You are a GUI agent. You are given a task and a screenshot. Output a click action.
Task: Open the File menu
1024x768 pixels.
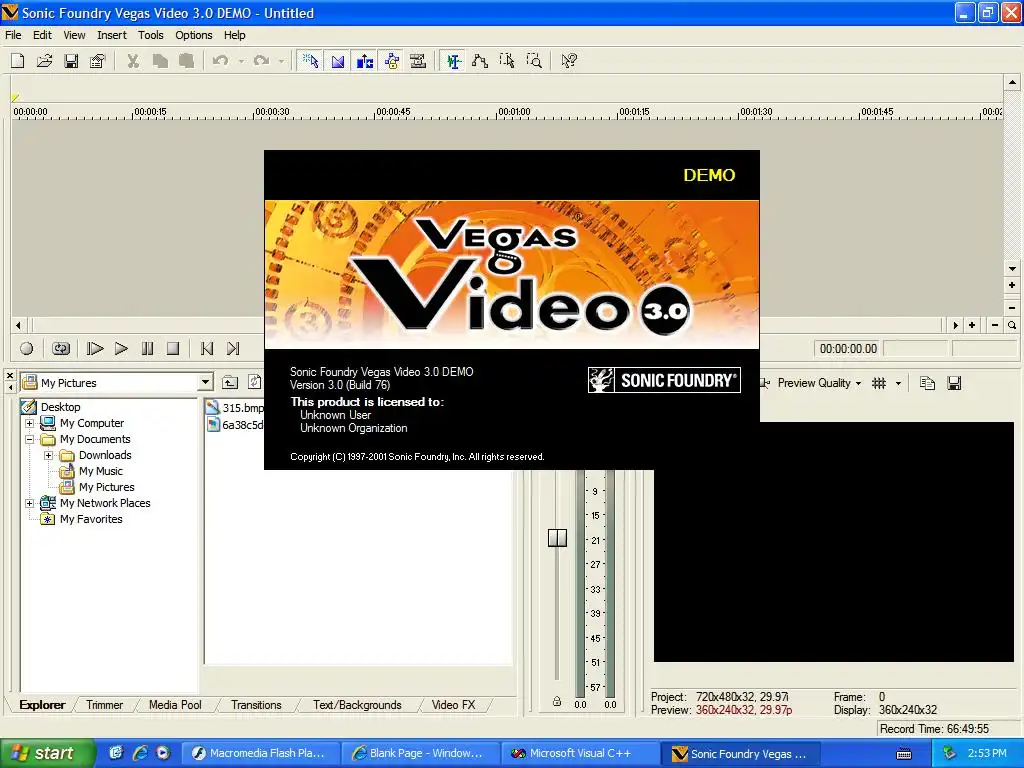(13, 35)
